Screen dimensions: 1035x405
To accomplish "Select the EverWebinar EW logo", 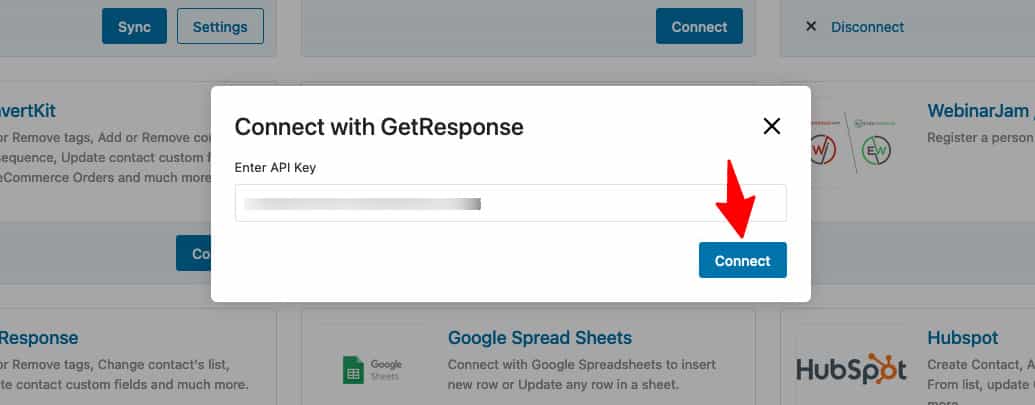I will click(877, 150).
